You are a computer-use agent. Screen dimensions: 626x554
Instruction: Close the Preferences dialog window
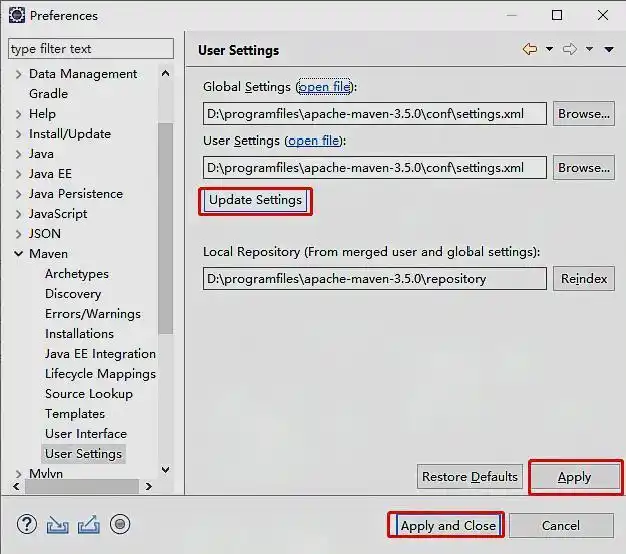[x=603, y=15]
